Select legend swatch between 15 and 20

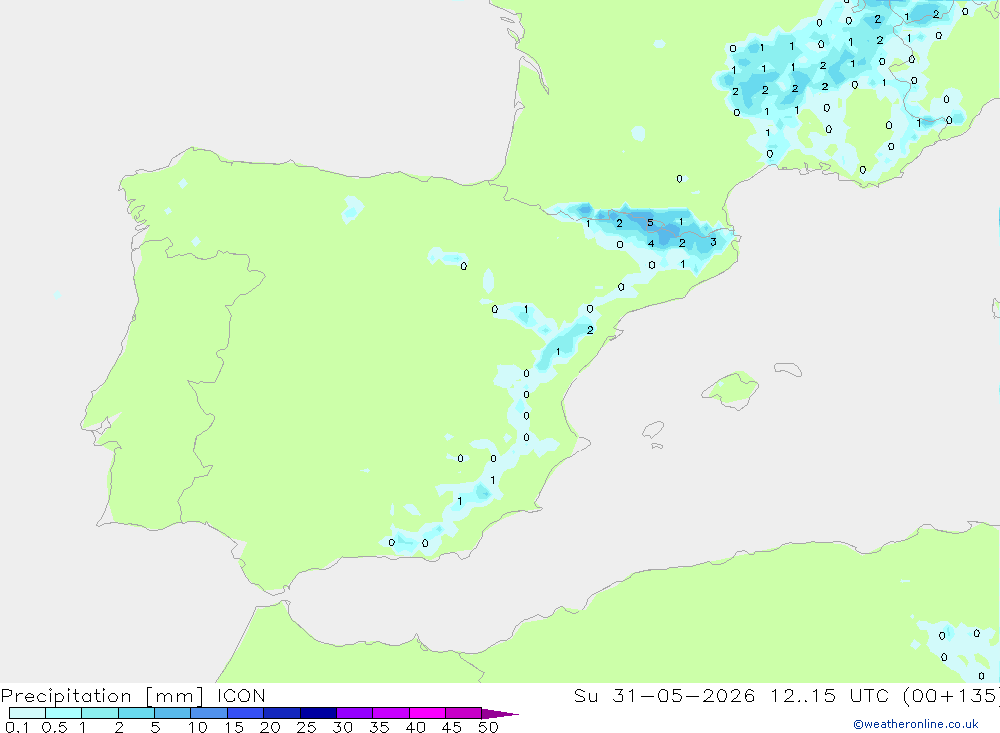pyautogui.click(x=245, y=713)
